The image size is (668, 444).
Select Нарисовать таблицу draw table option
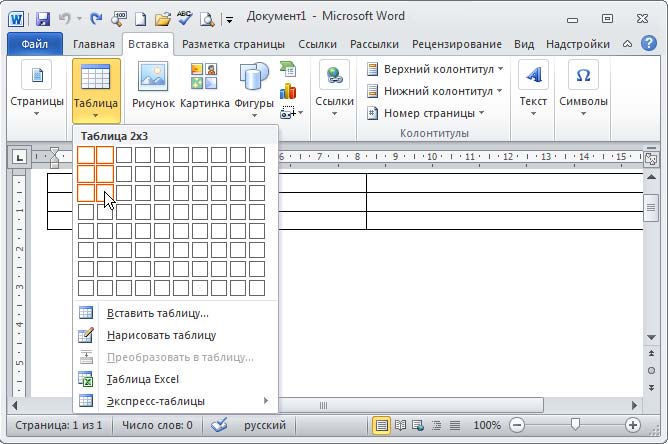point(160,335)
